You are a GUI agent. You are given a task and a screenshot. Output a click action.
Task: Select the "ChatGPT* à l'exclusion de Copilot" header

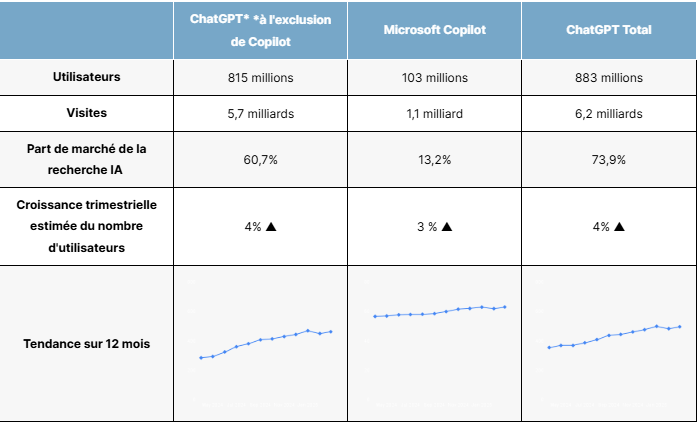(x=260, y=30)
